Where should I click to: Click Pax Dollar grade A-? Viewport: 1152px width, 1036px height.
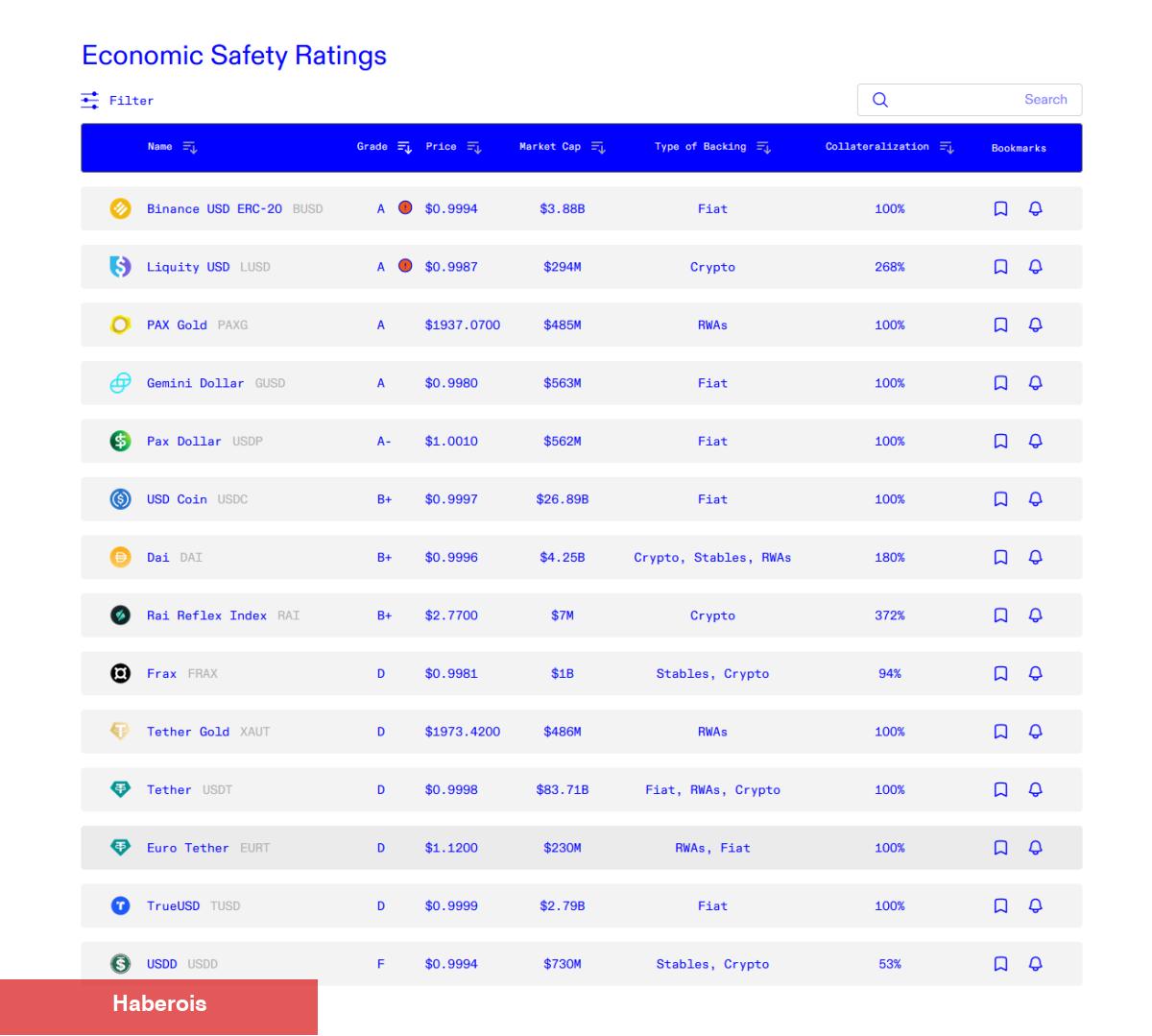pyautogui.click(x=384, y=442)
